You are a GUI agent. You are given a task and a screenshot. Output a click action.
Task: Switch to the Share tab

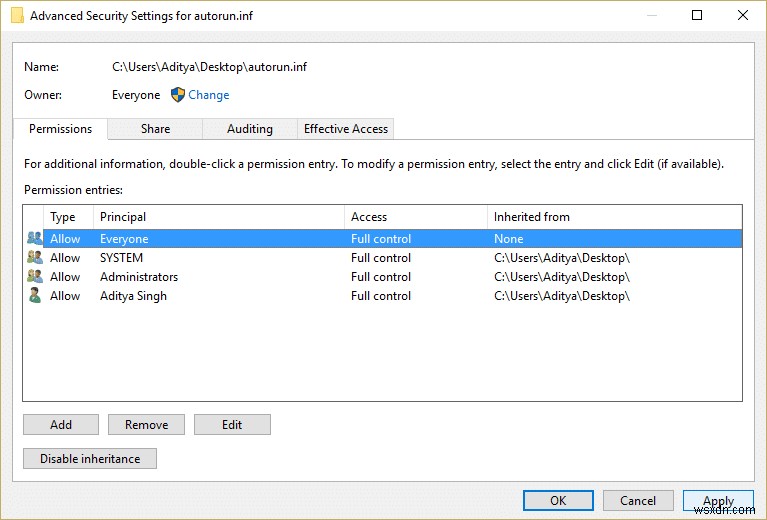(155, 129)
